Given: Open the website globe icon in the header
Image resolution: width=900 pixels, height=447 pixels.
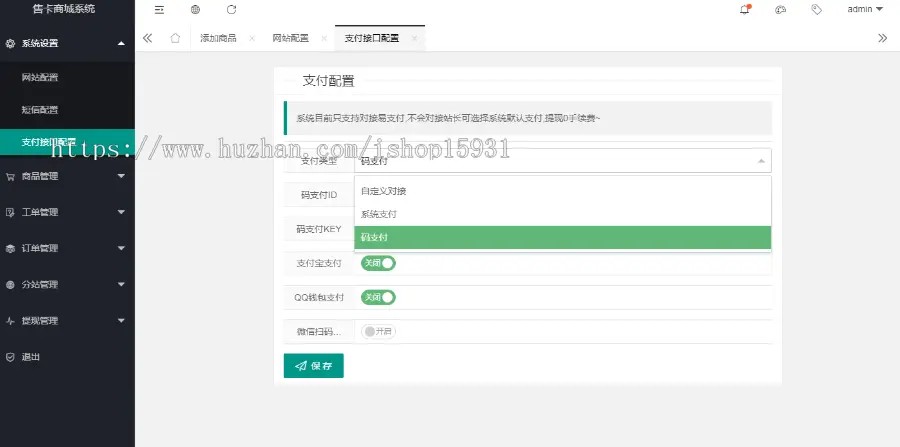Looking at the screenshot, I should click(x=196, y=10).
